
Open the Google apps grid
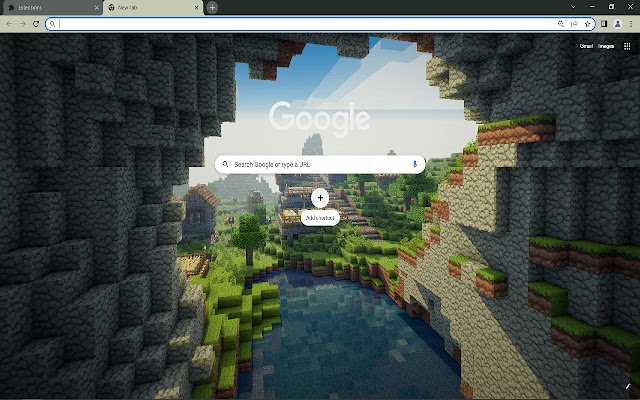pos(627,46)
